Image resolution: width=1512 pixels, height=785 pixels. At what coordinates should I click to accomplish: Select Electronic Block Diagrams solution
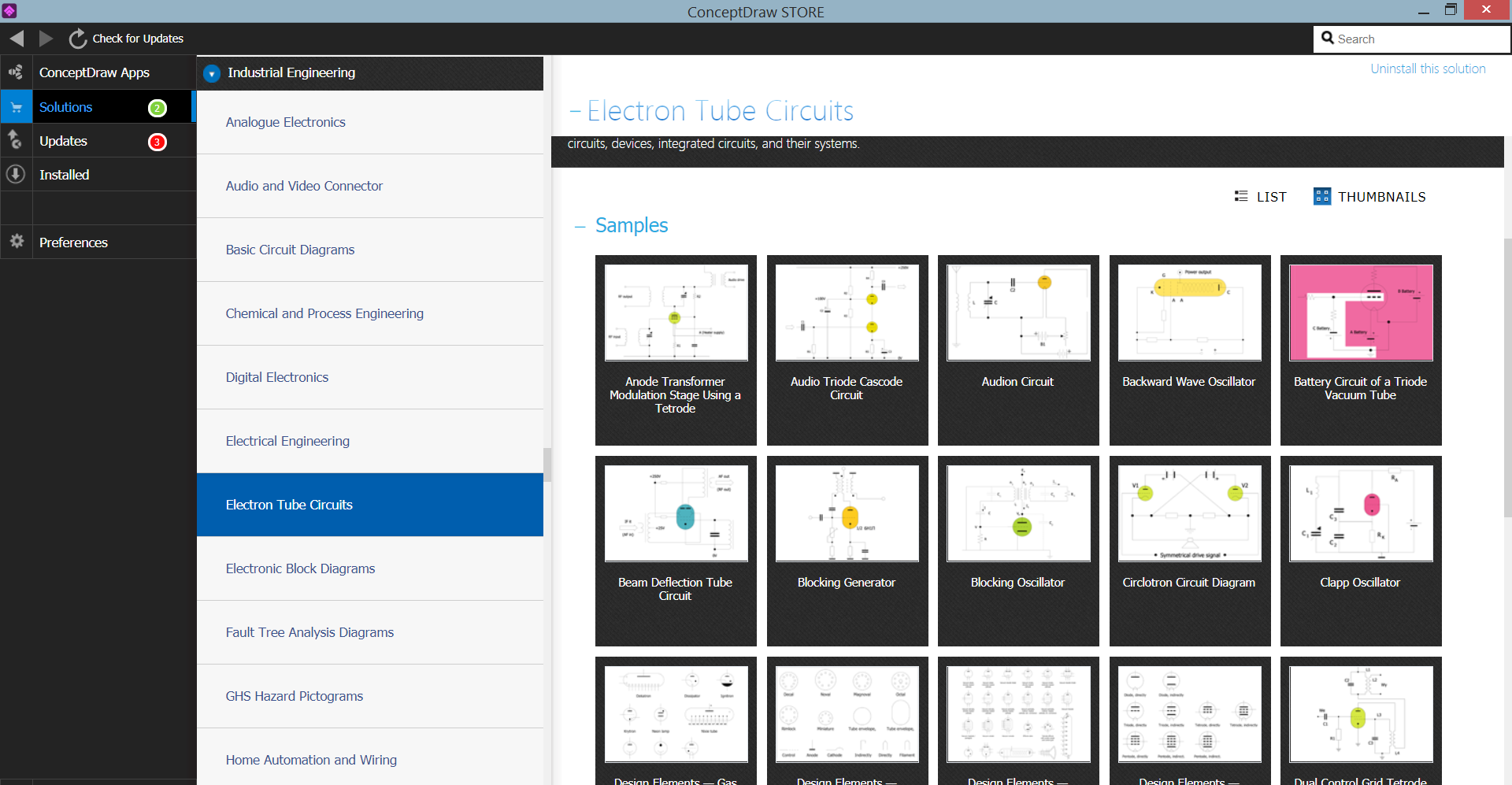[370, 568]
